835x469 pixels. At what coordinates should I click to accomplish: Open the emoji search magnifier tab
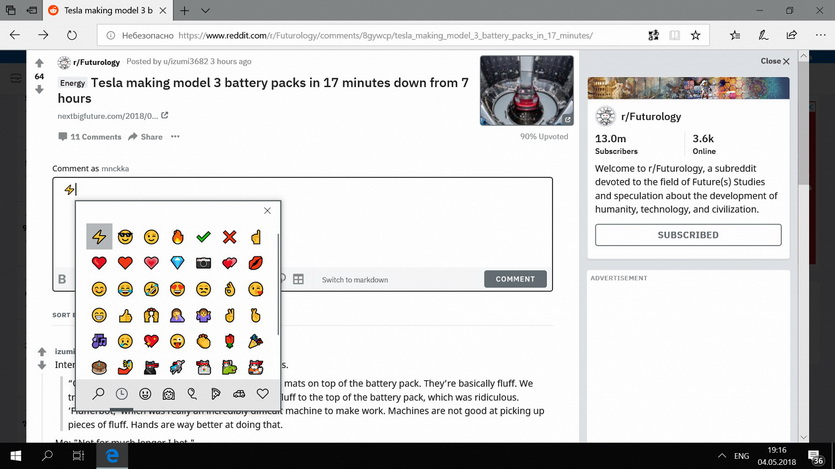pos(99,394)
